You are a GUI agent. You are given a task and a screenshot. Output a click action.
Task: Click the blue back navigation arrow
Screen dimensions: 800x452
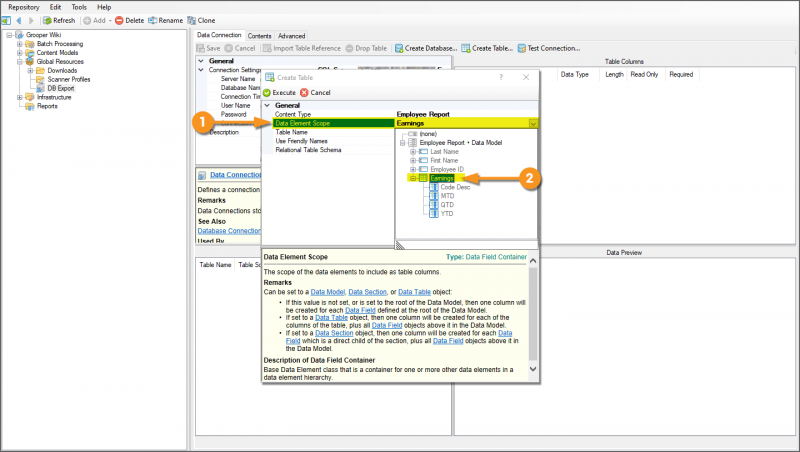17,20
